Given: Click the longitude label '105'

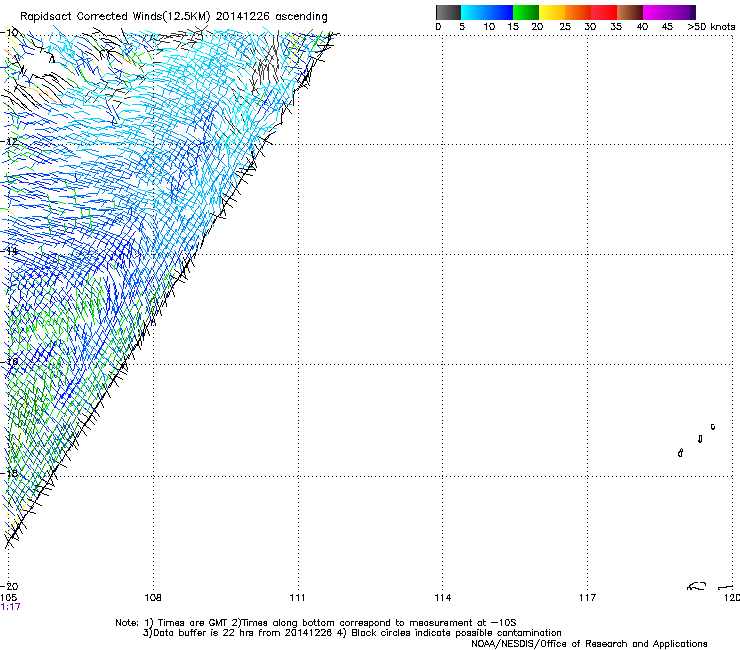Looking at the screenshot, I should [8, 598].
